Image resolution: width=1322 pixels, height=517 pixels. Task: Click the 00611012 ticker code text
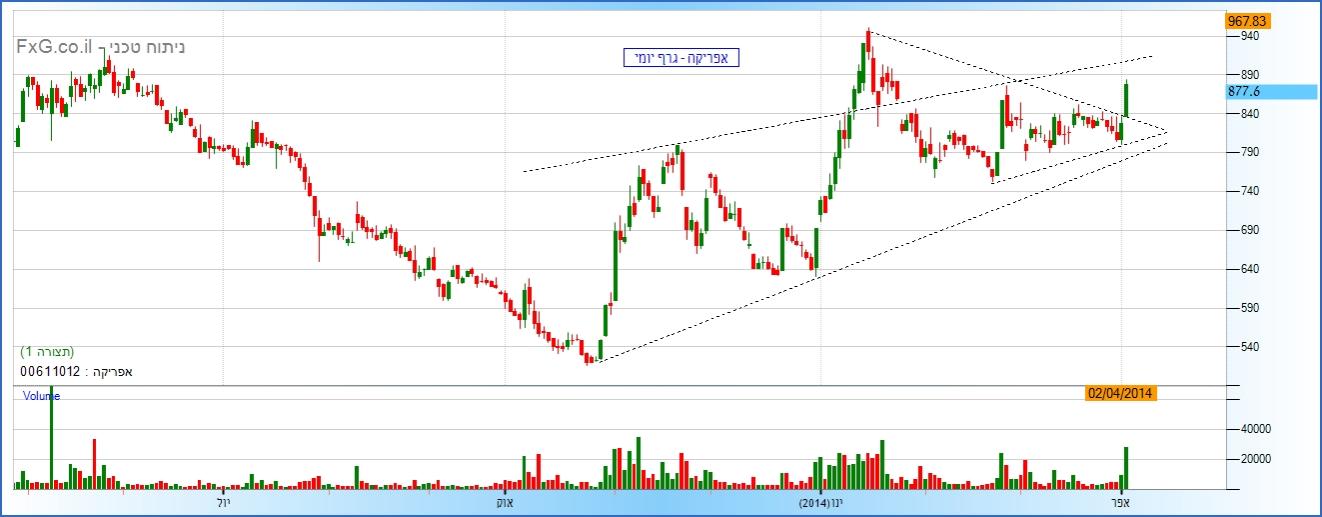[50, 371]
